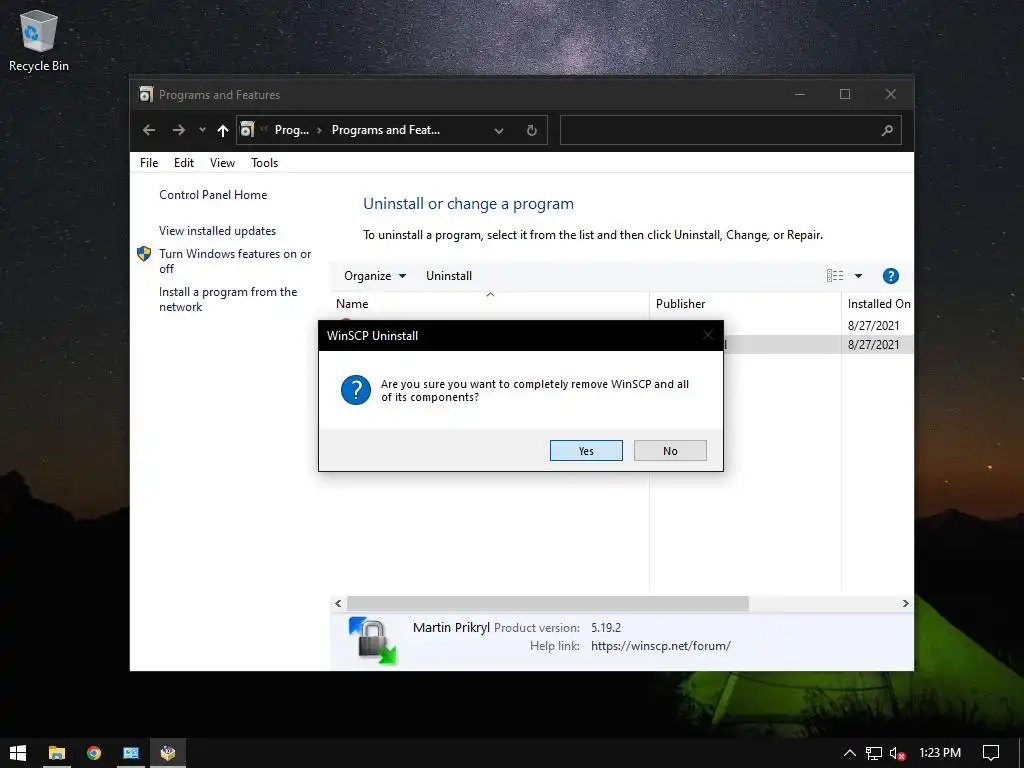Image resolution: width=1024 pixels, height=768 pixels.
Task: Click scrollbar right arrow
Action: [x=906, y=603]
